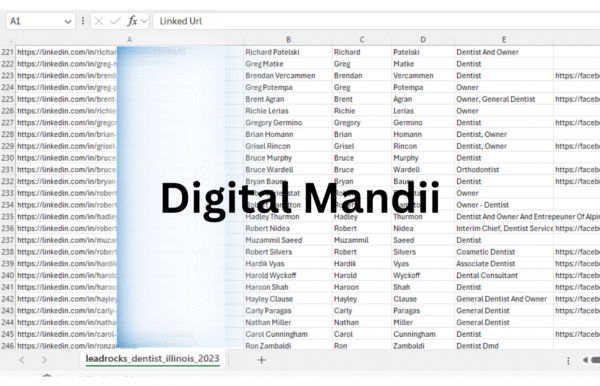Screen dimensions: 600x386
Task: Click cell Cosmetic Dentist
Action: tap(504, 252)
